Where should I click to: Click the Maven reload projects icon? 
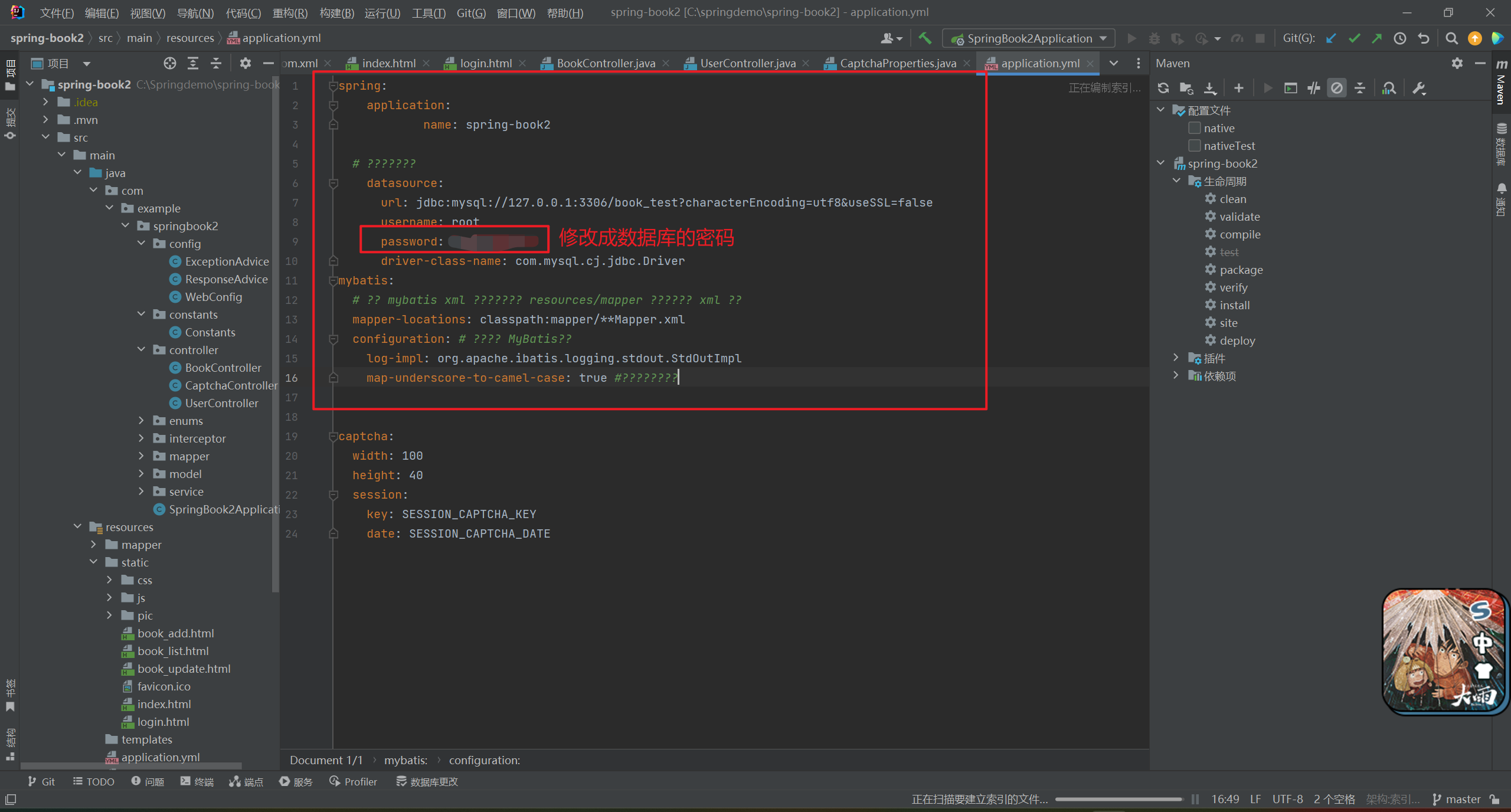point(1163,88)
